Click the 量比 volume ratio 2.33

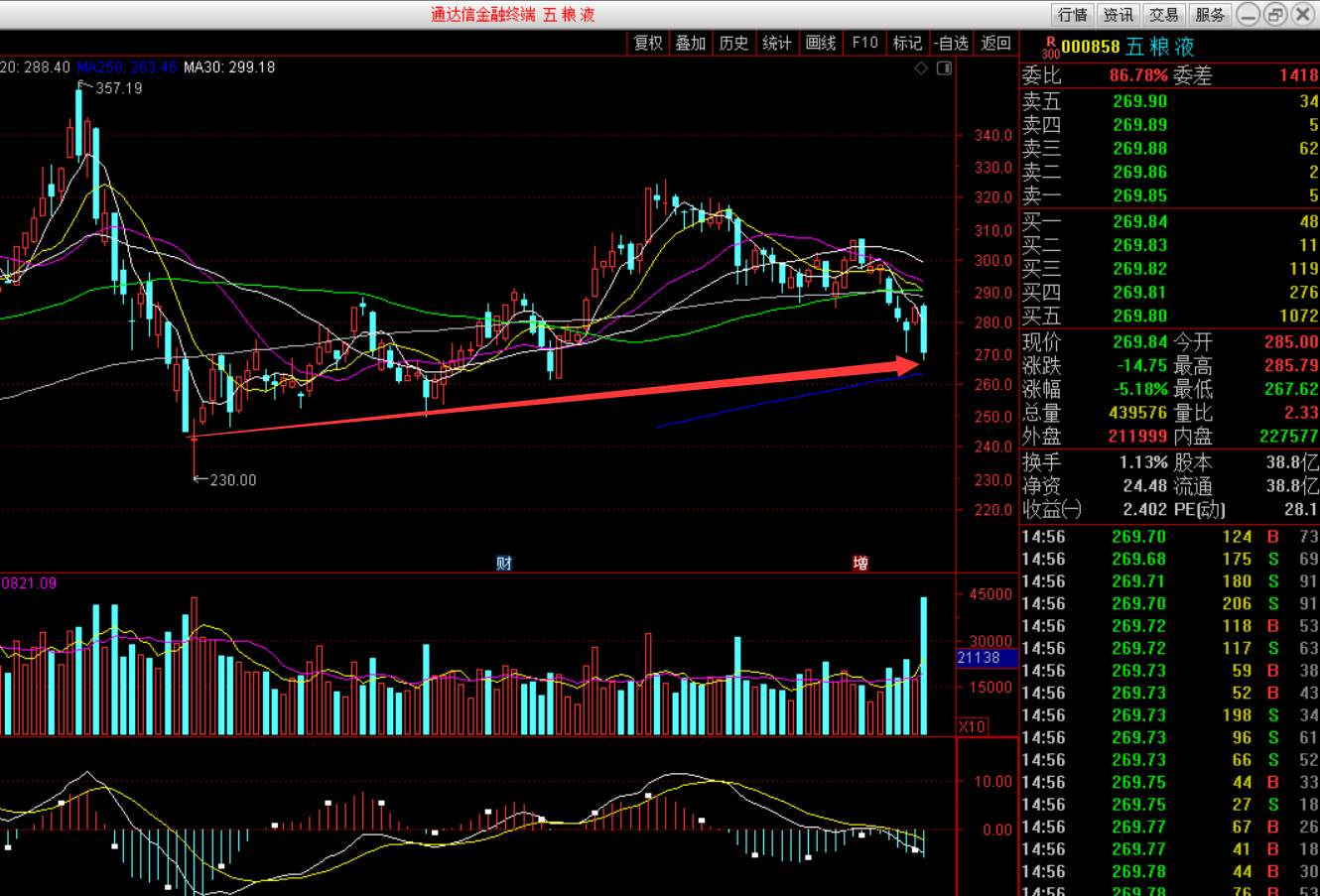click(1301, 413)
